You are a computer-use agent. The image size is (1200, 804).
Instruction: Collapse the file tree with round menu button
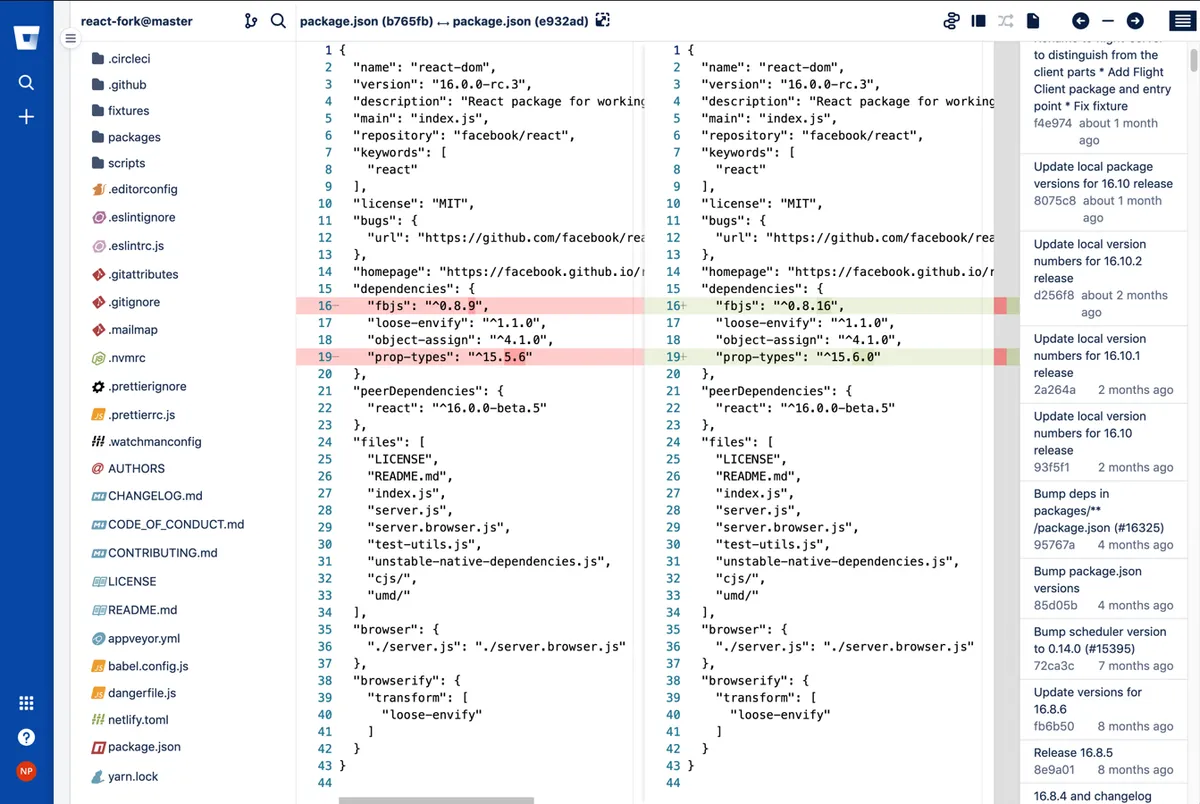tap(70, 39)
